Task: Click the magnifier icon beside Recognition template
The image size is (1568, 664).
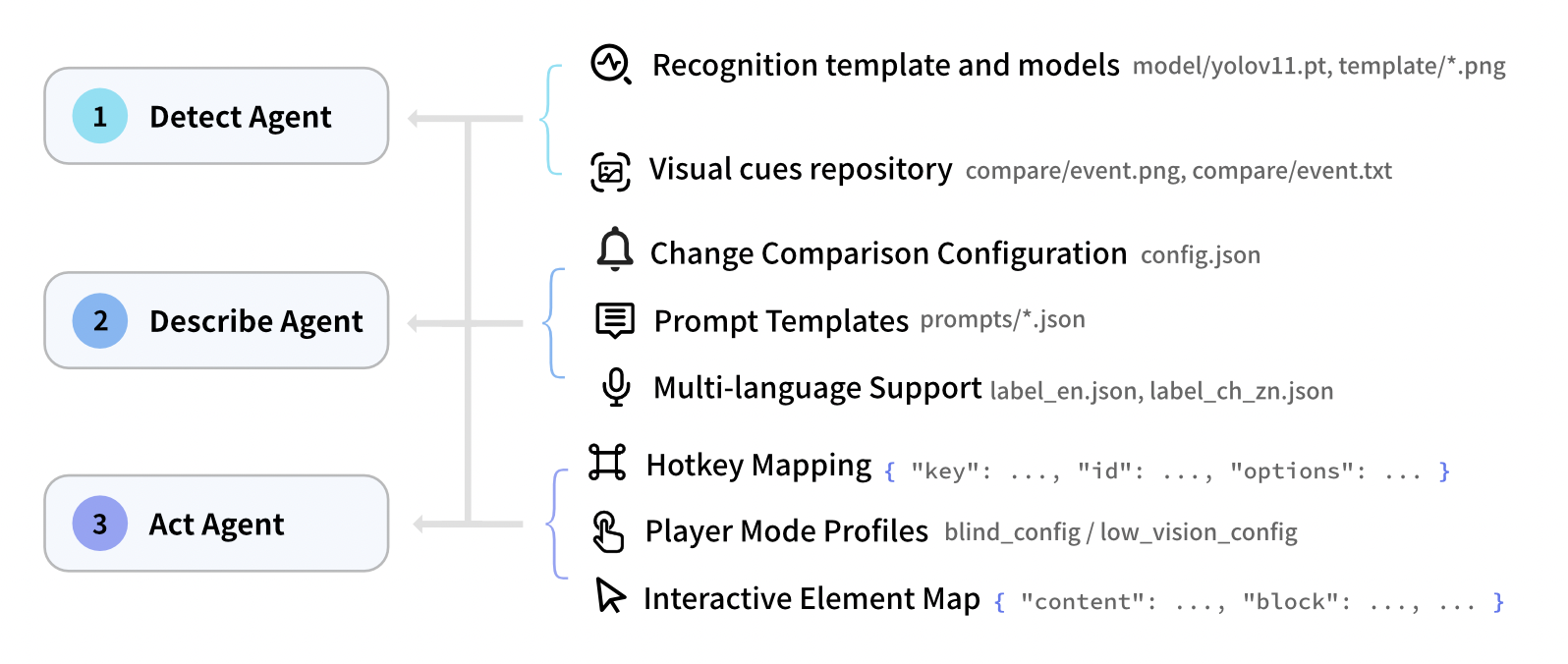Action: coord(610,65)
